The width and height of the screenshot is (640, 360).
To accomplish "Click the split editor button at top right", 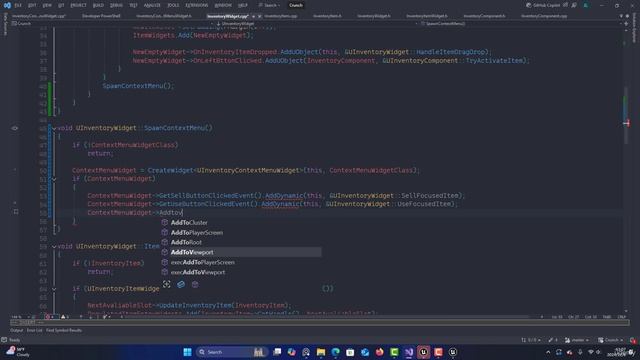I will click(x=626, y=24).
